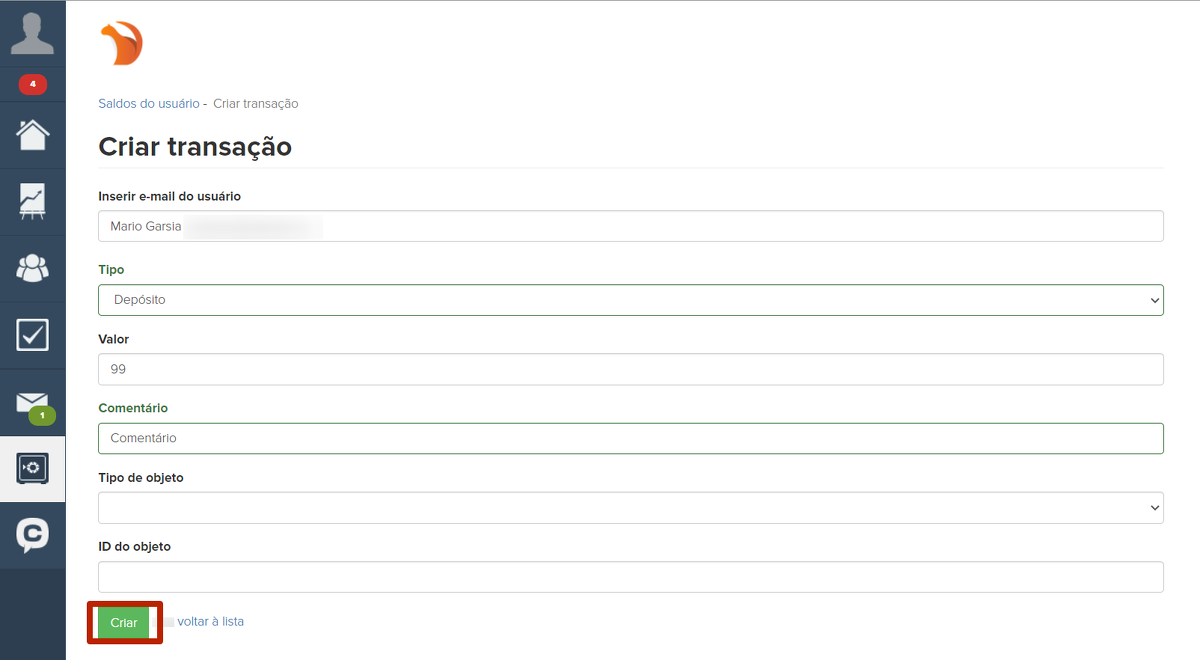Open the analytics chart icon
Image resolution: width=1200 pixels, height=660 pixels.
[x=33, y=201]
